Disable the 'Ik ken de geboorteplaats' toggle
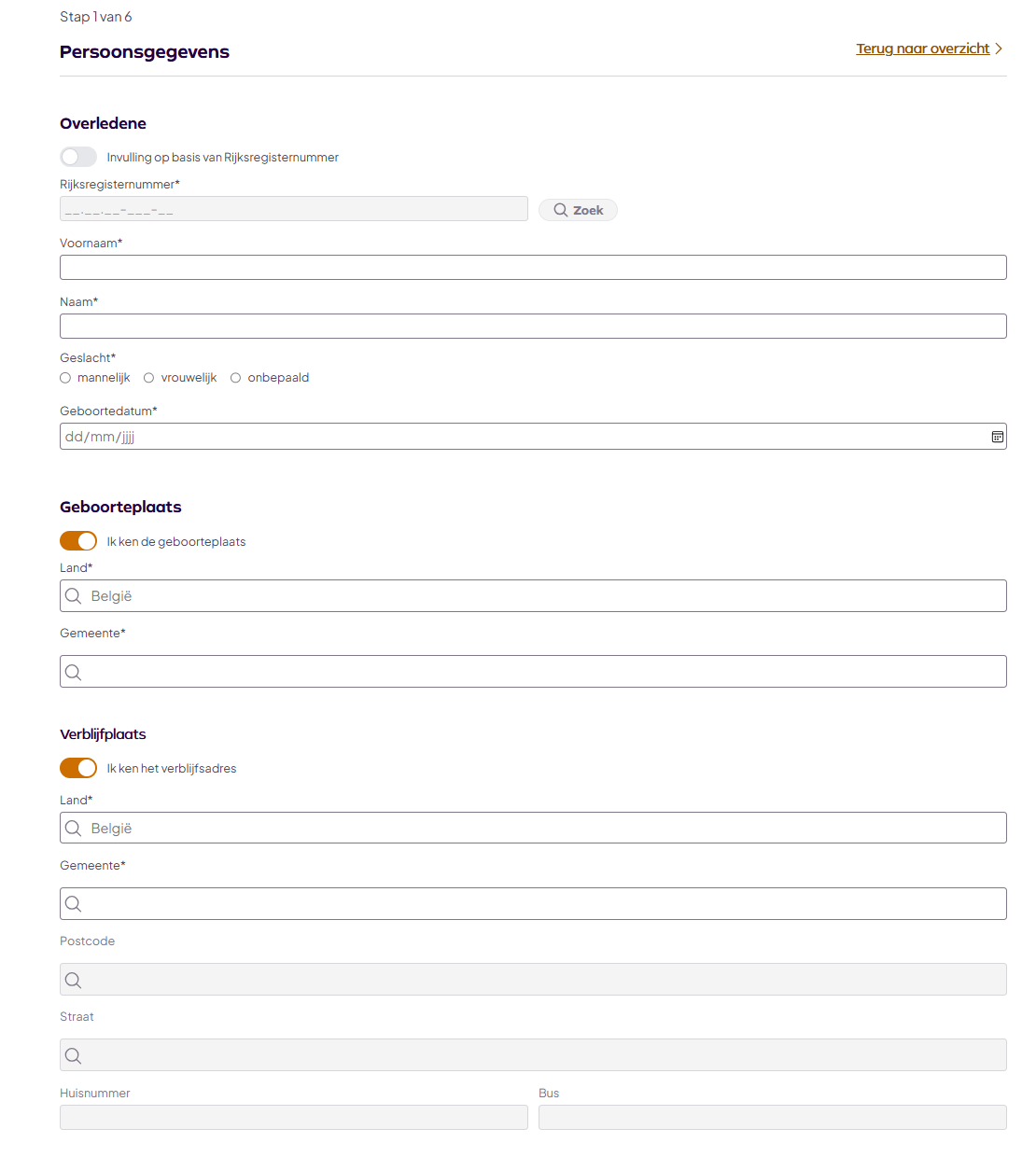Image resolution: width=1036 pixels, height=1157 pixels. click(78, 541)
